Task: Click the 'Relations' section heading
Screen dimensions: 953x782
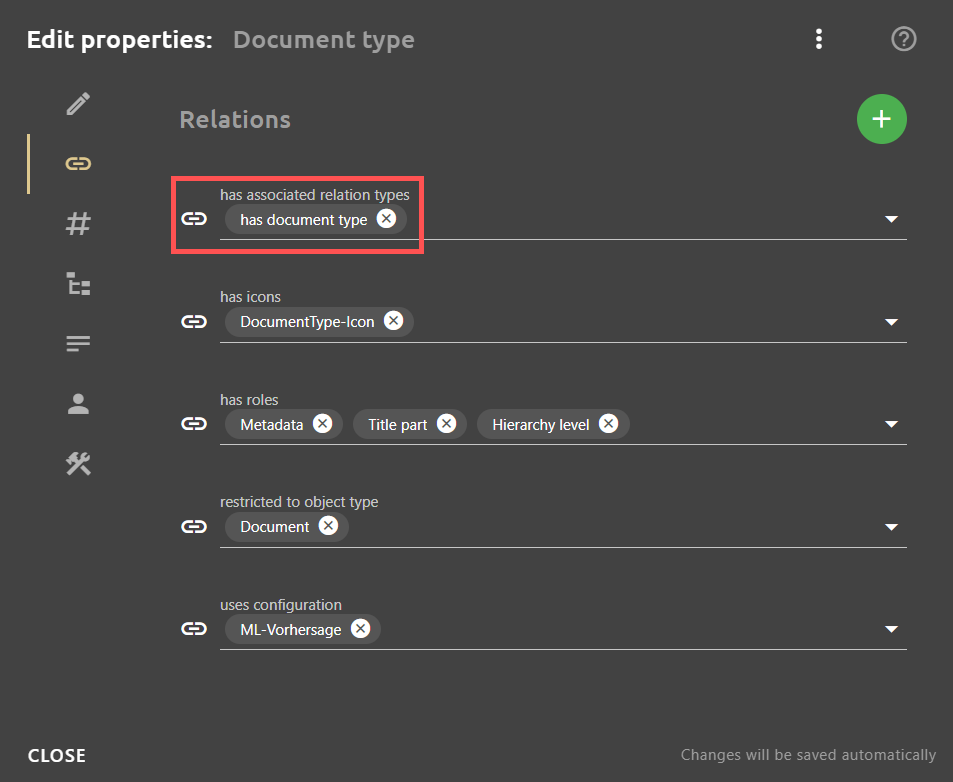Action: [235, 119]
